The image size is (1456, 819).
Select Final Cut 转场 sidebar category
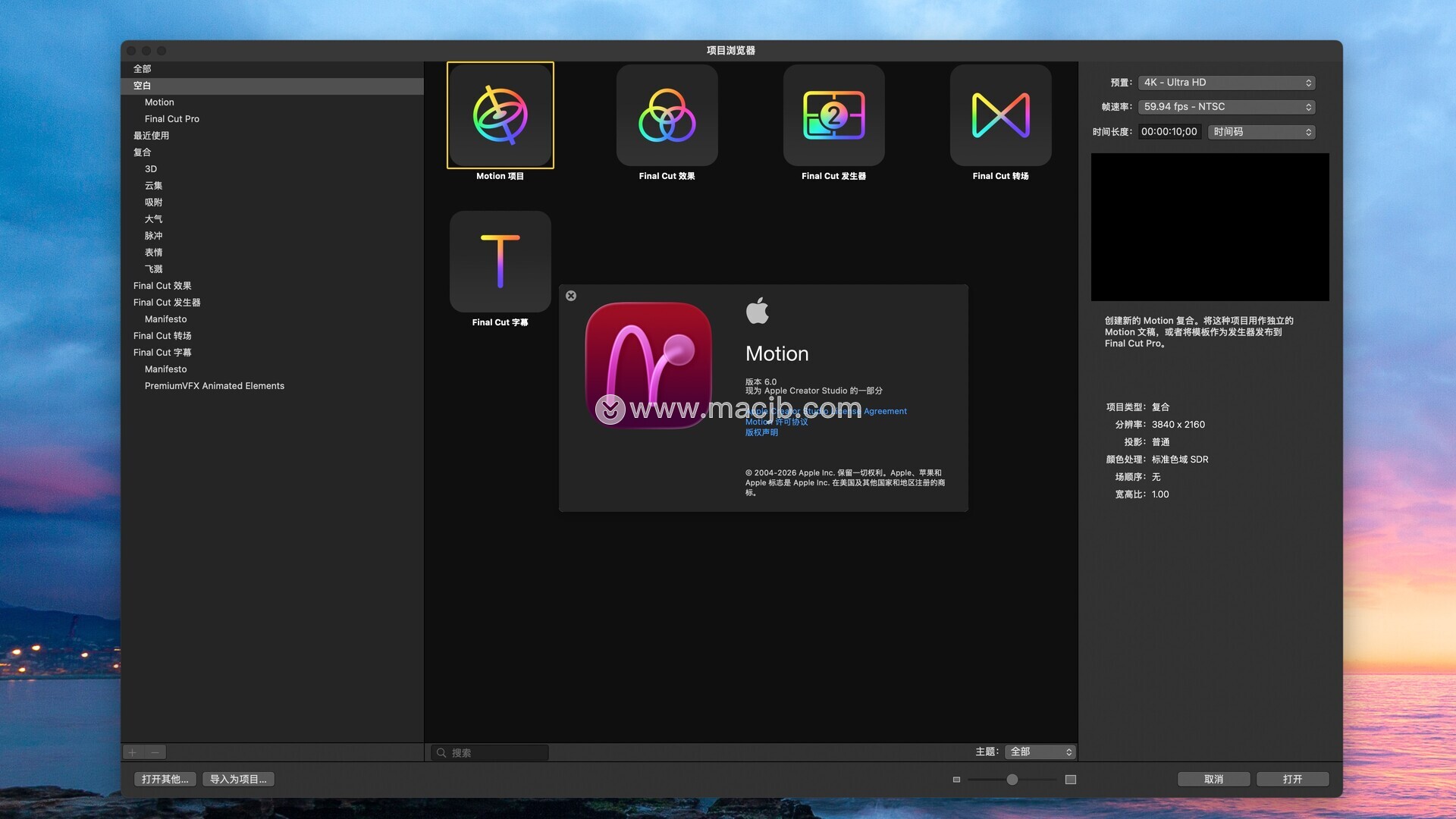162,336
